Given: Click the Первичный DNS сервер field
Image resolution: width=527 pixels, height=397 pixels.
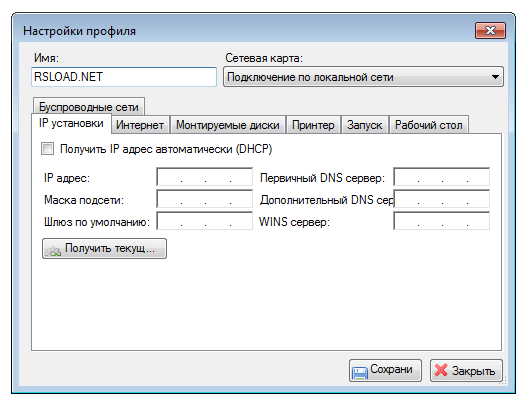Looking at the screenshot, I should (x=441, y=177).
